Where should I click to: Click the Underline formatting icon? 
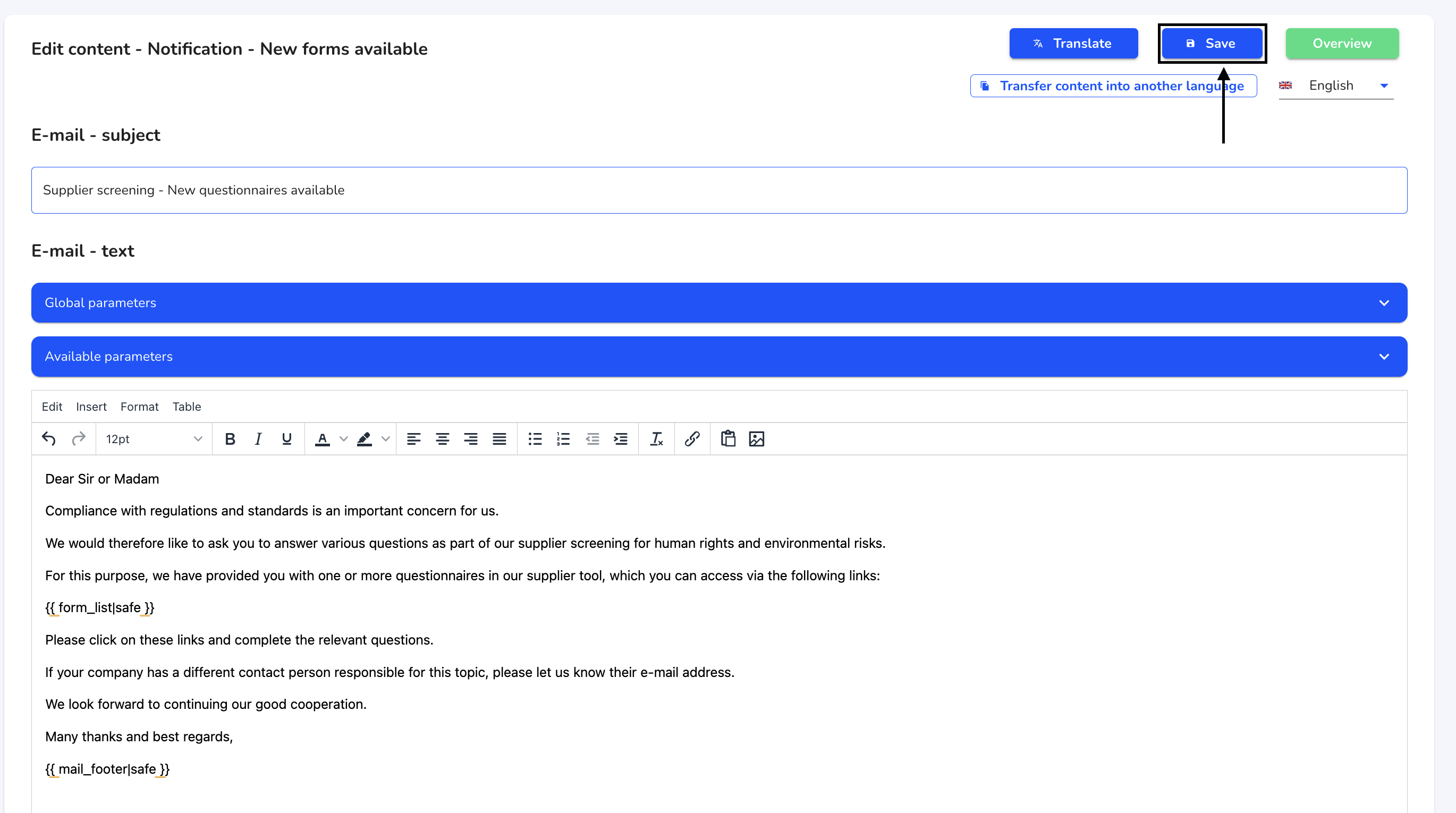287,438
